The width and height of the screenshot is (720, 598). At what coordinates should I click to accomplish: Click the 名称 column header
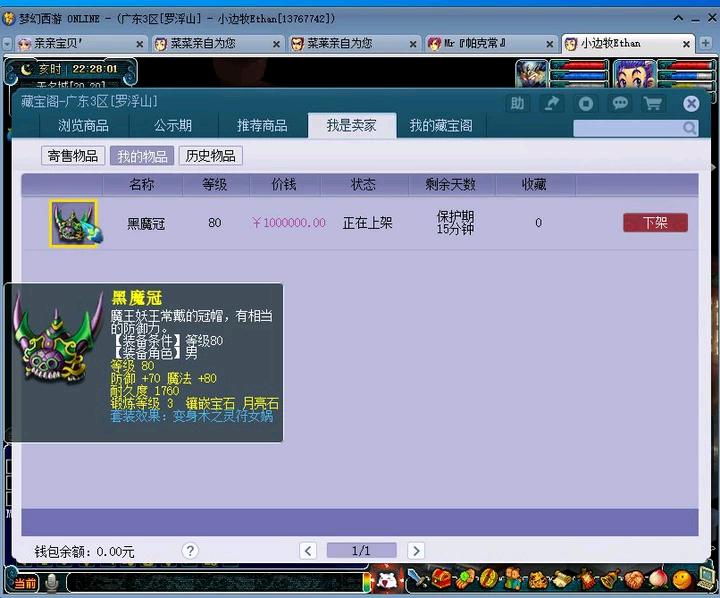tap(141, 185)
